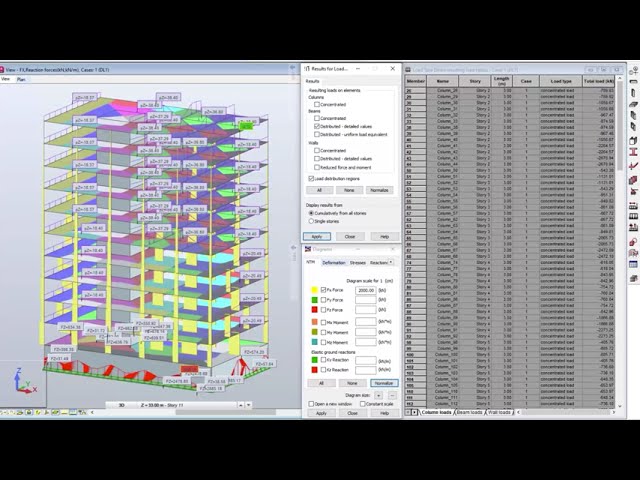
Task: Switch to Stresses tab in Diagrams
Action: [x=358, y=262]
